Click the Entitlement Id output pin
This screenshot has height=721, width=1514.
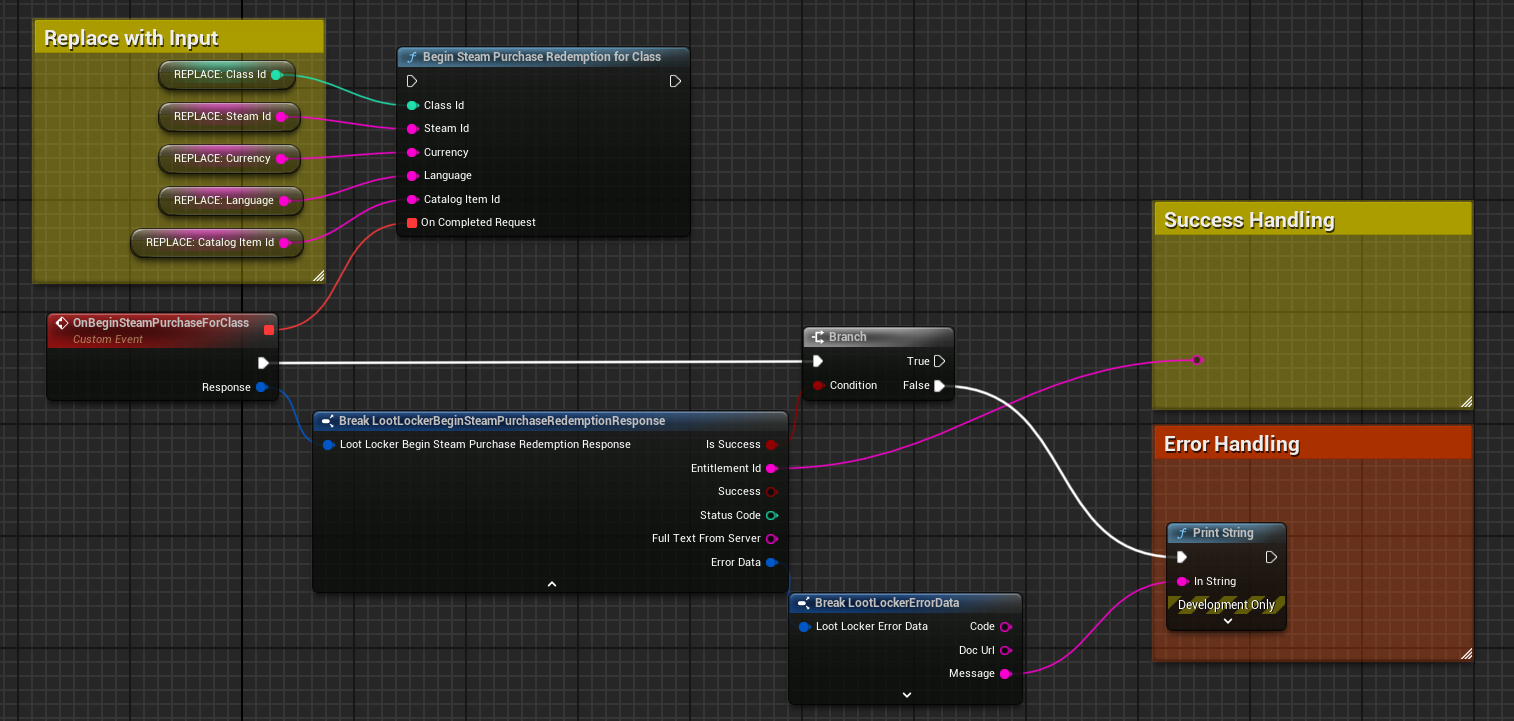tap(771, 468)
